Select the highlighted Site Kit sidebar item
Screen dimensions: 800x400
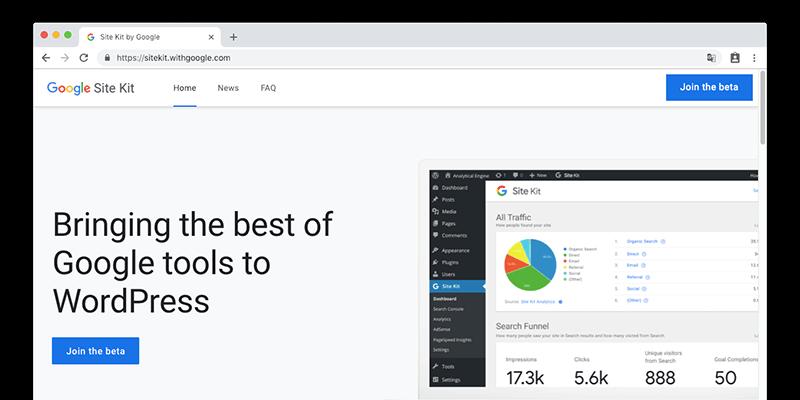click(458, 286)
